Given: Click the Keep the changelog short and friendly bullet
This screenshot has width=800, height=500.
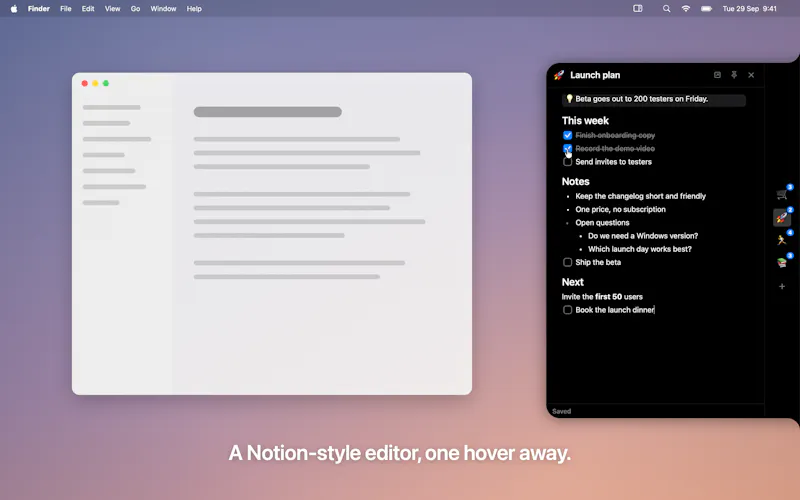Looking at the screenshot, I should tap(641, 196).
